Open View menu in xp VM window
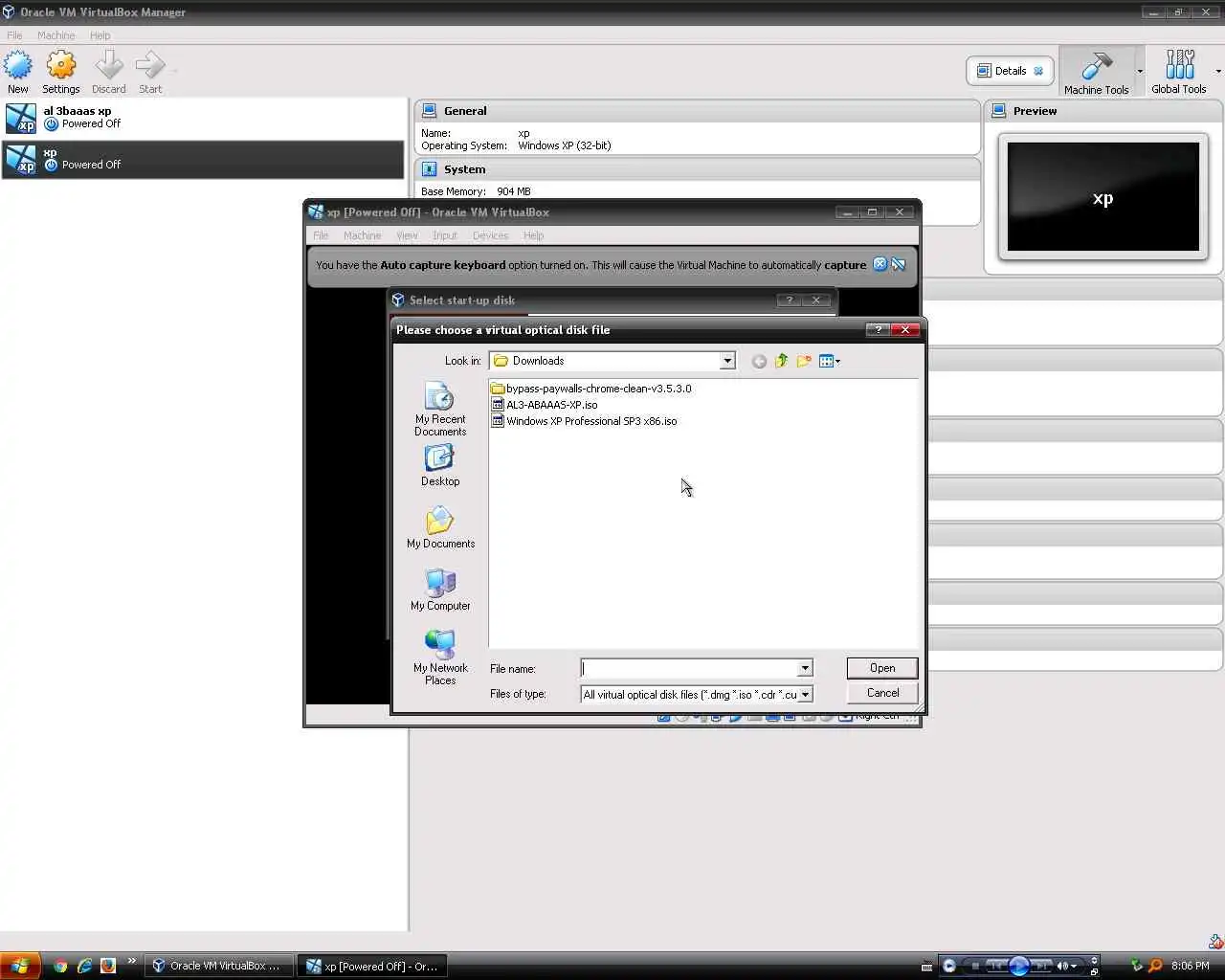This screenshot has height=980, width=1225. [407, 235]
